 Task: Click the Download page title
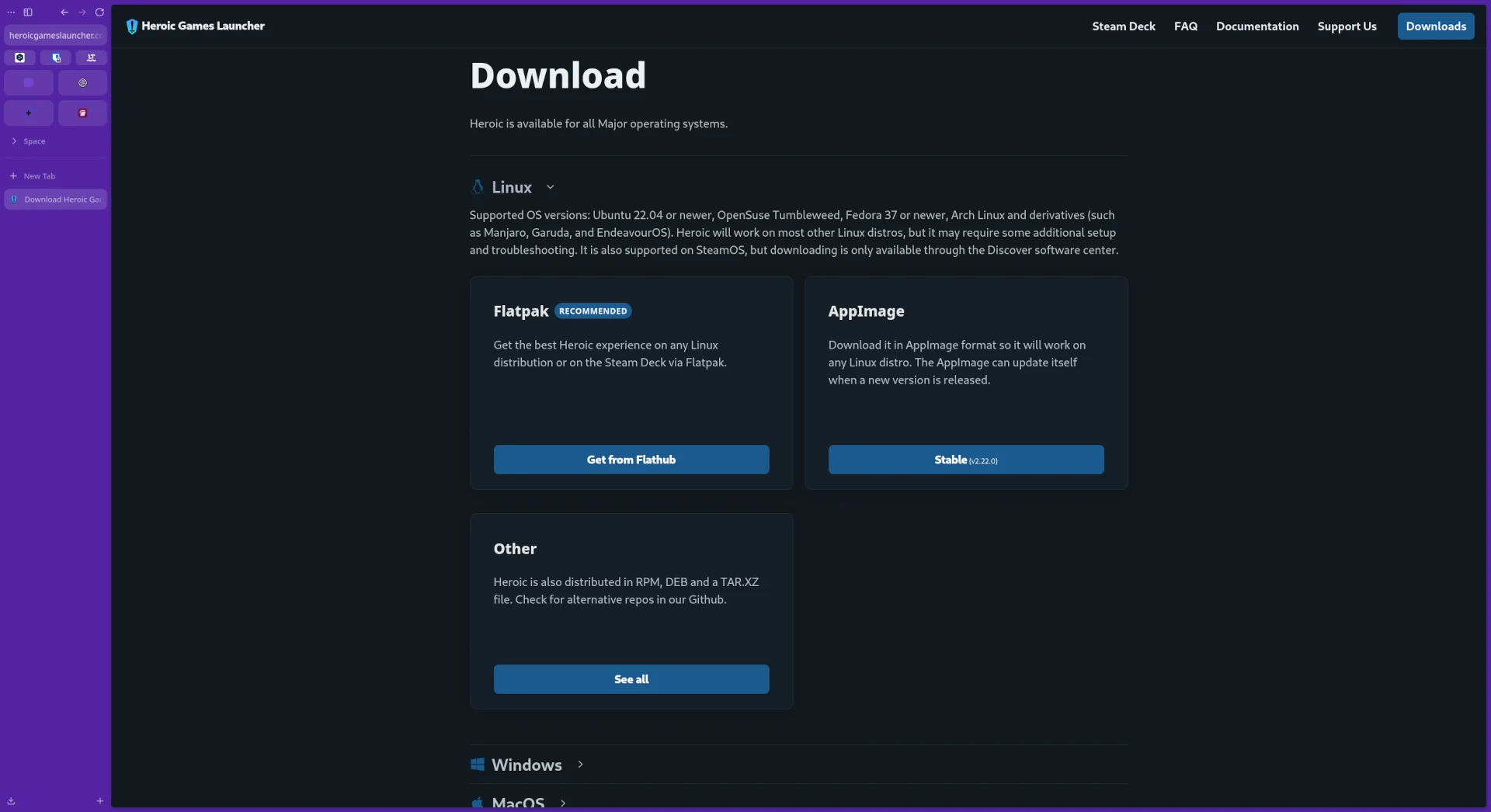558,75
